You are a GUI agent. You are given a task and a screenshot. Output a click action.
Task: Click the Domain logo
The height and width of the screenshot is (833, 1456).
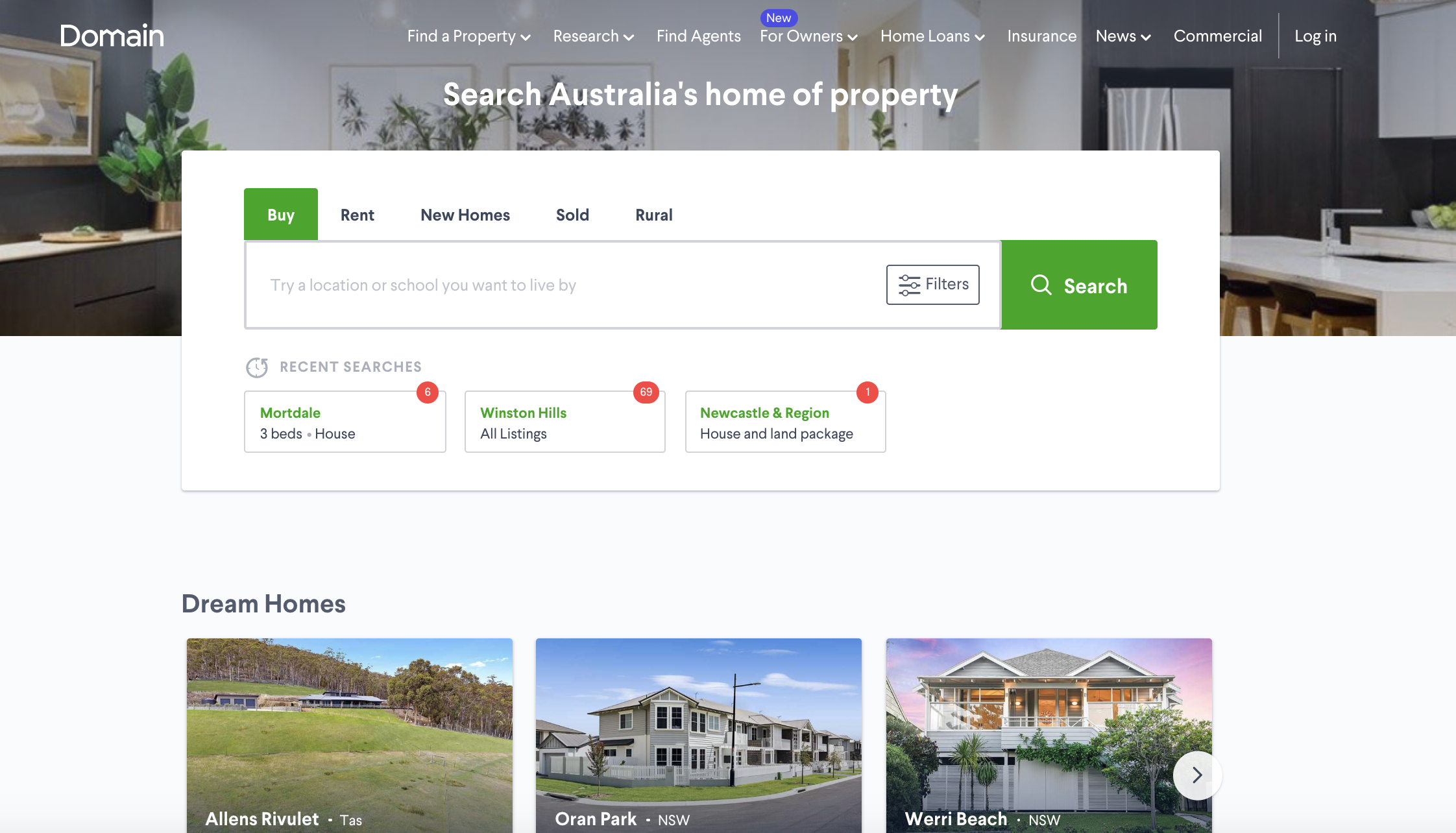coord(112,36)
